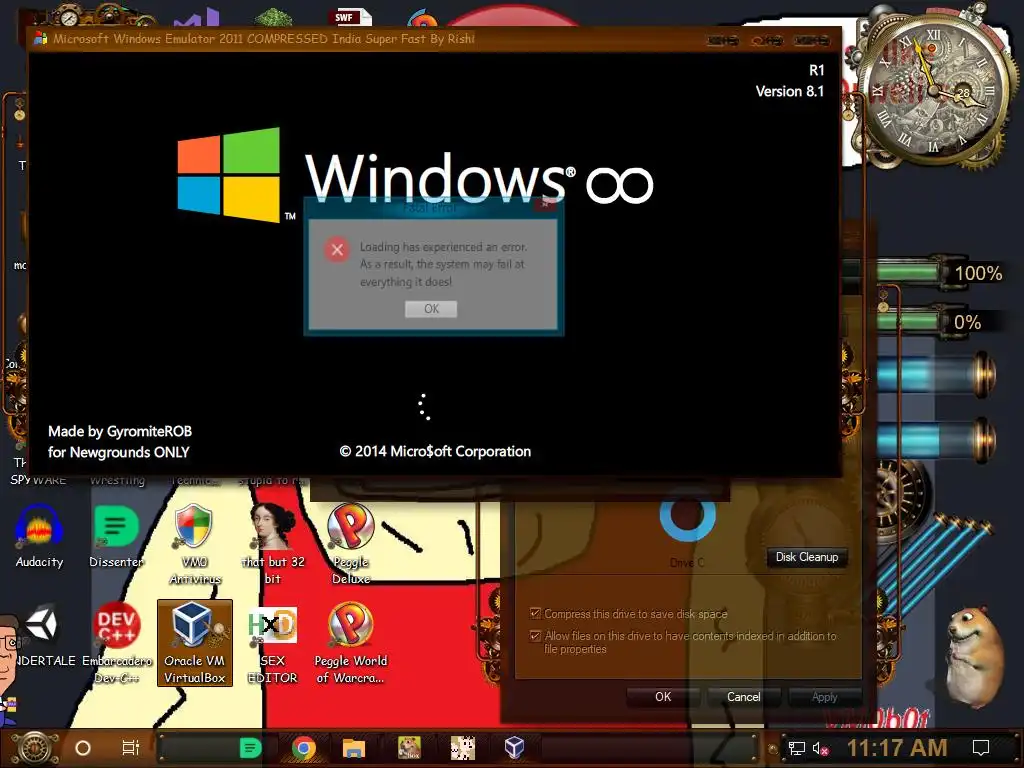Launch the Embarcadero Dev-C++ icon

pyautogui.click(x=117, y=643)
